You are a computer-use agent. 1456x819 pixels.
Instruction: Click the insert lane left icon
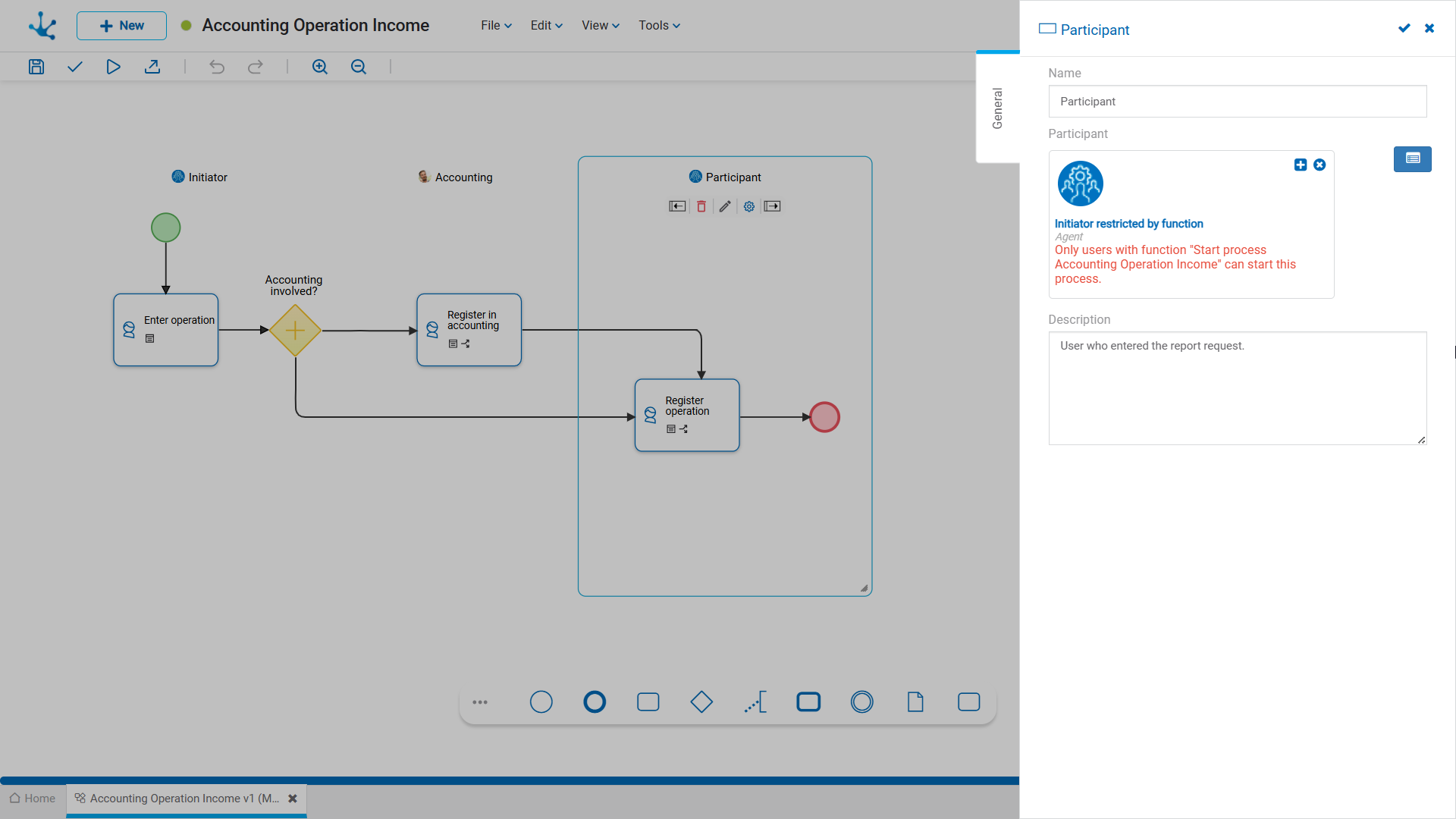click(677, 206)
